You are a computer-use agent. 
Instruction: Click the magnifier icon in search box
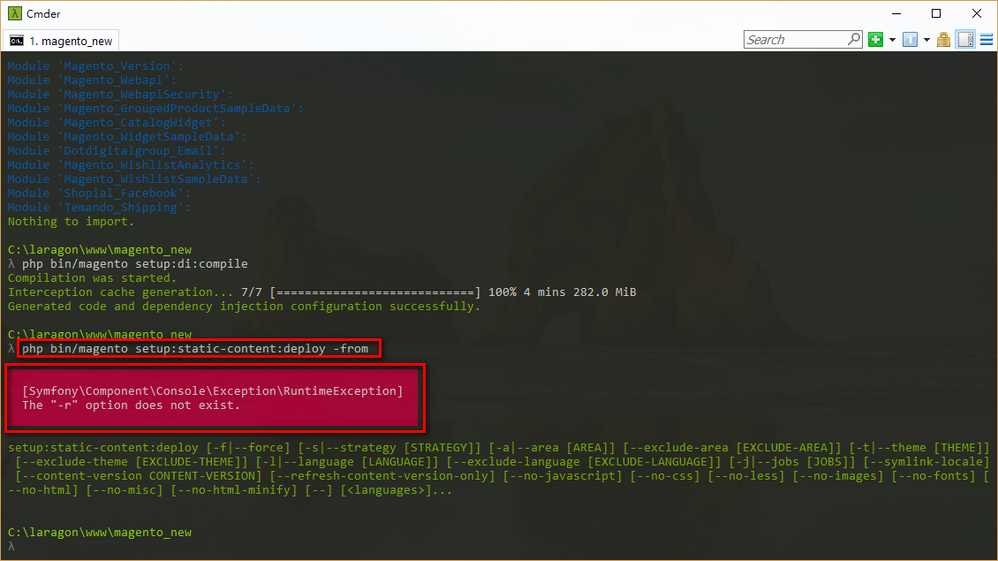[x=854, y=40]
